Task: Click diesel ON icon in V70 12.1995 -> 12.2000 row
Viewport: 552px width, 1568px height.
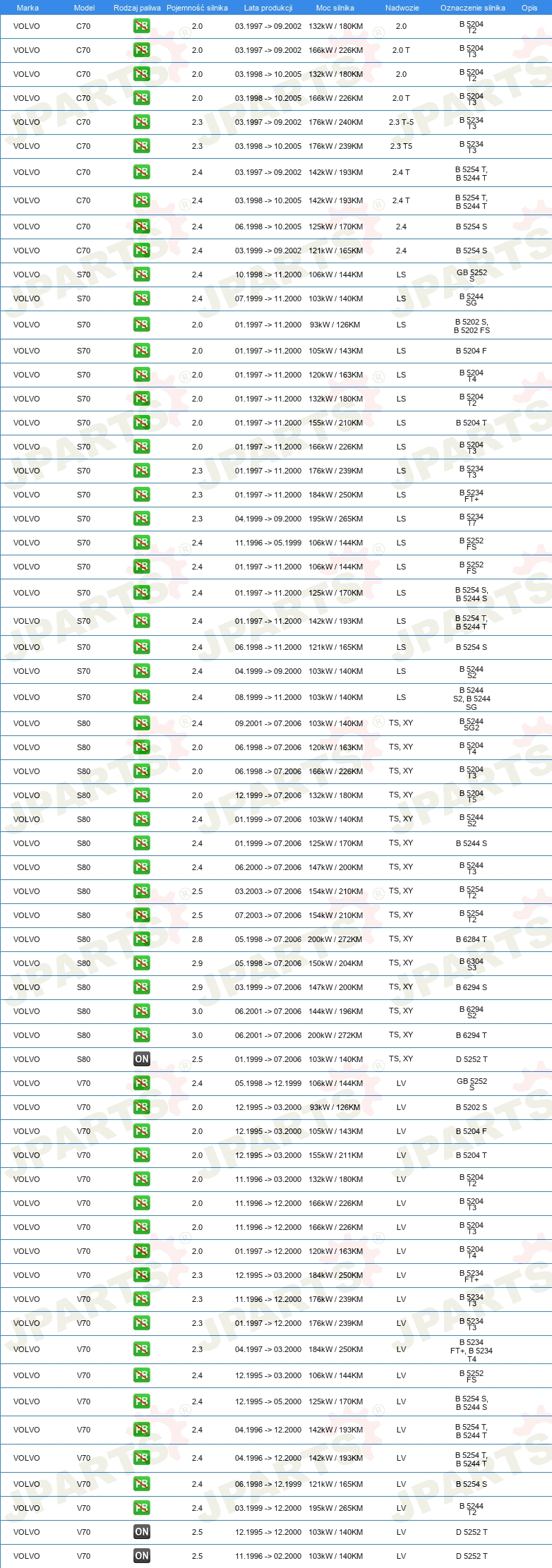Action: 141,1532
